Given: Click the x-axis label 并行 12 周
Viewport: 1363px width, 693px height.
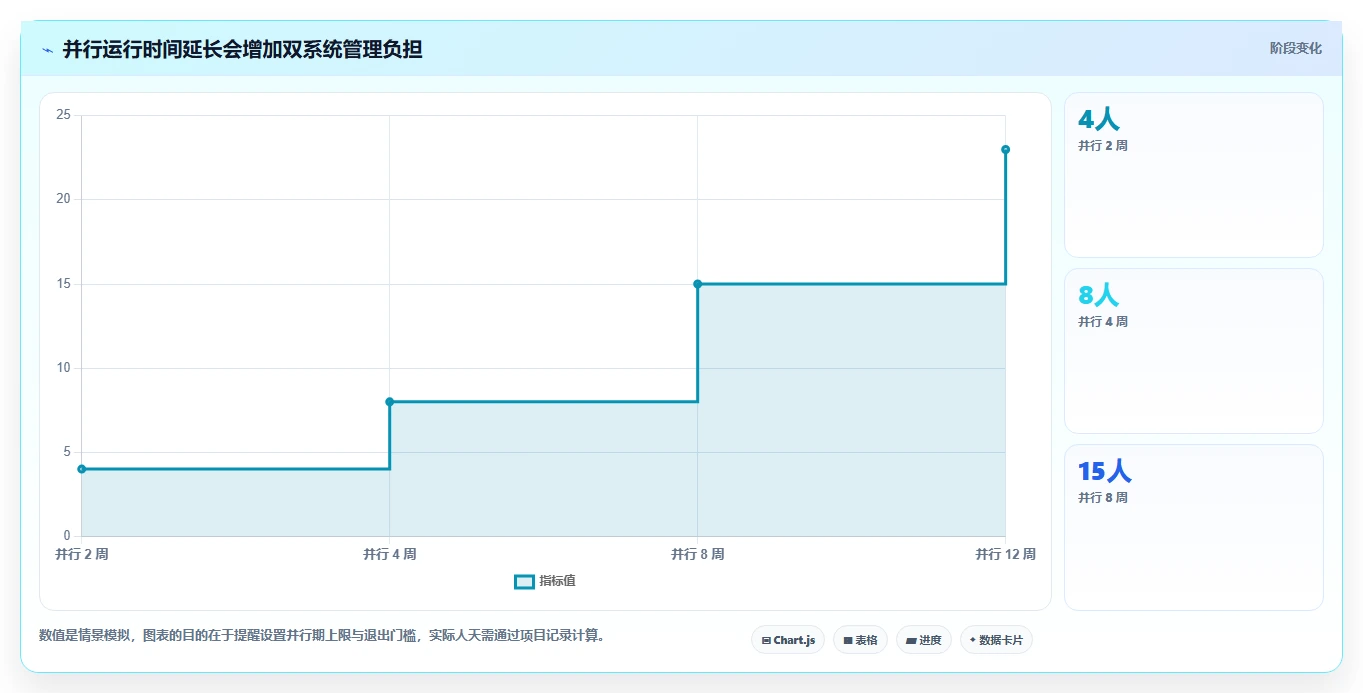Looking at the screenshot, I should click(1005, 554).
